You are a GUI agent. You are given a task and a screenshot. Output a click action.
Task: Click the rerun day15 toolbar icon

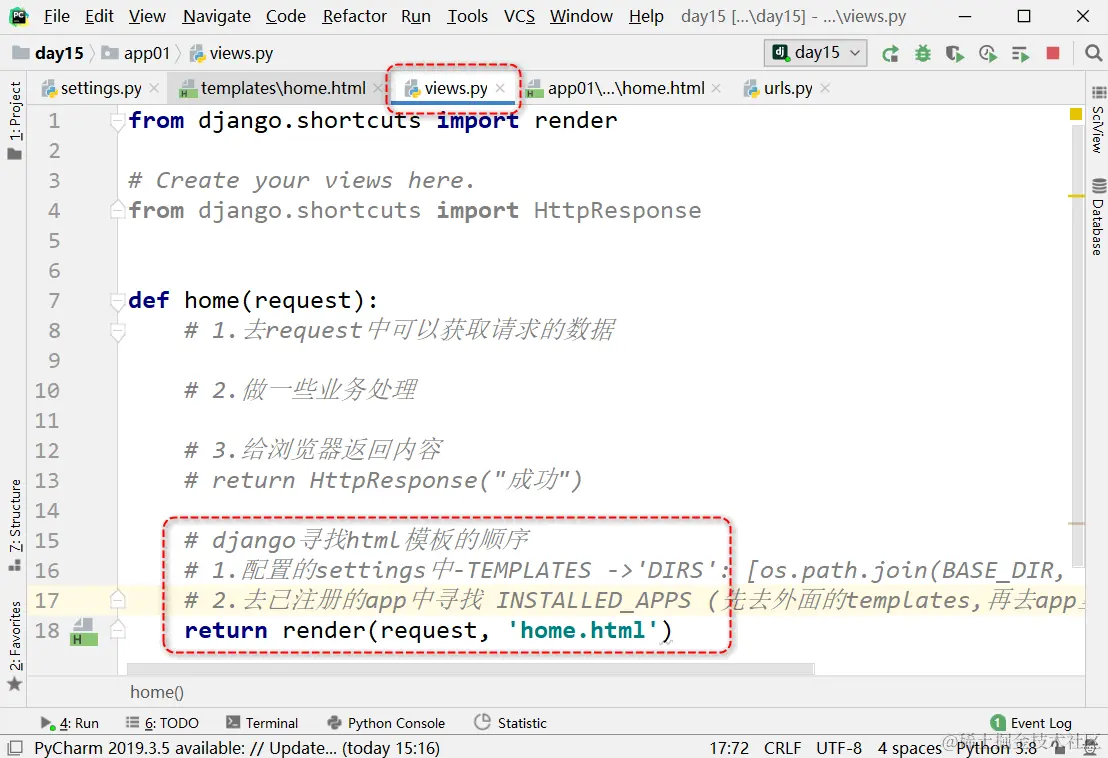click(890, 54)
